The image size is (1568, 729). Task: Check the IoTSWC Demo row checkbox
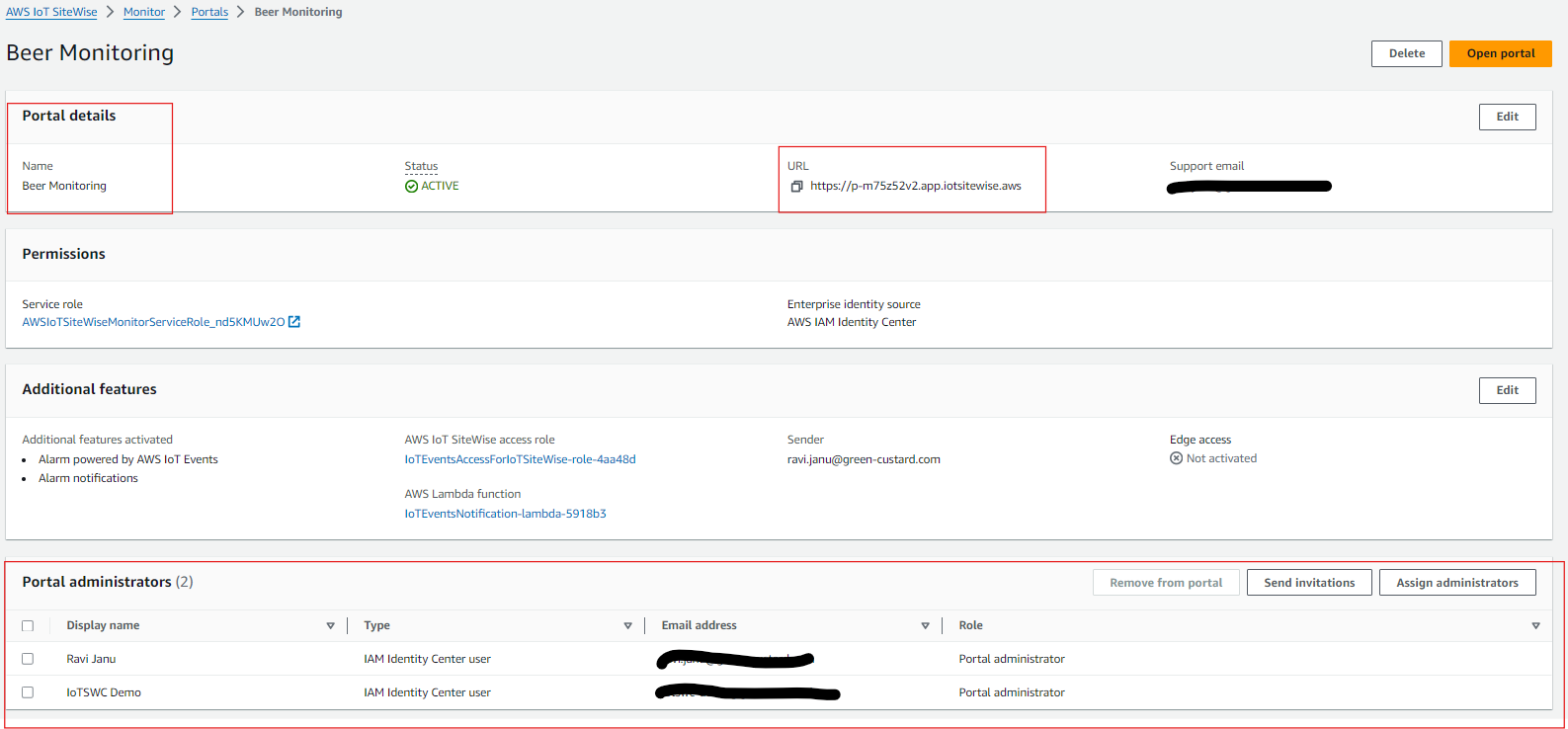click(28, 692)
